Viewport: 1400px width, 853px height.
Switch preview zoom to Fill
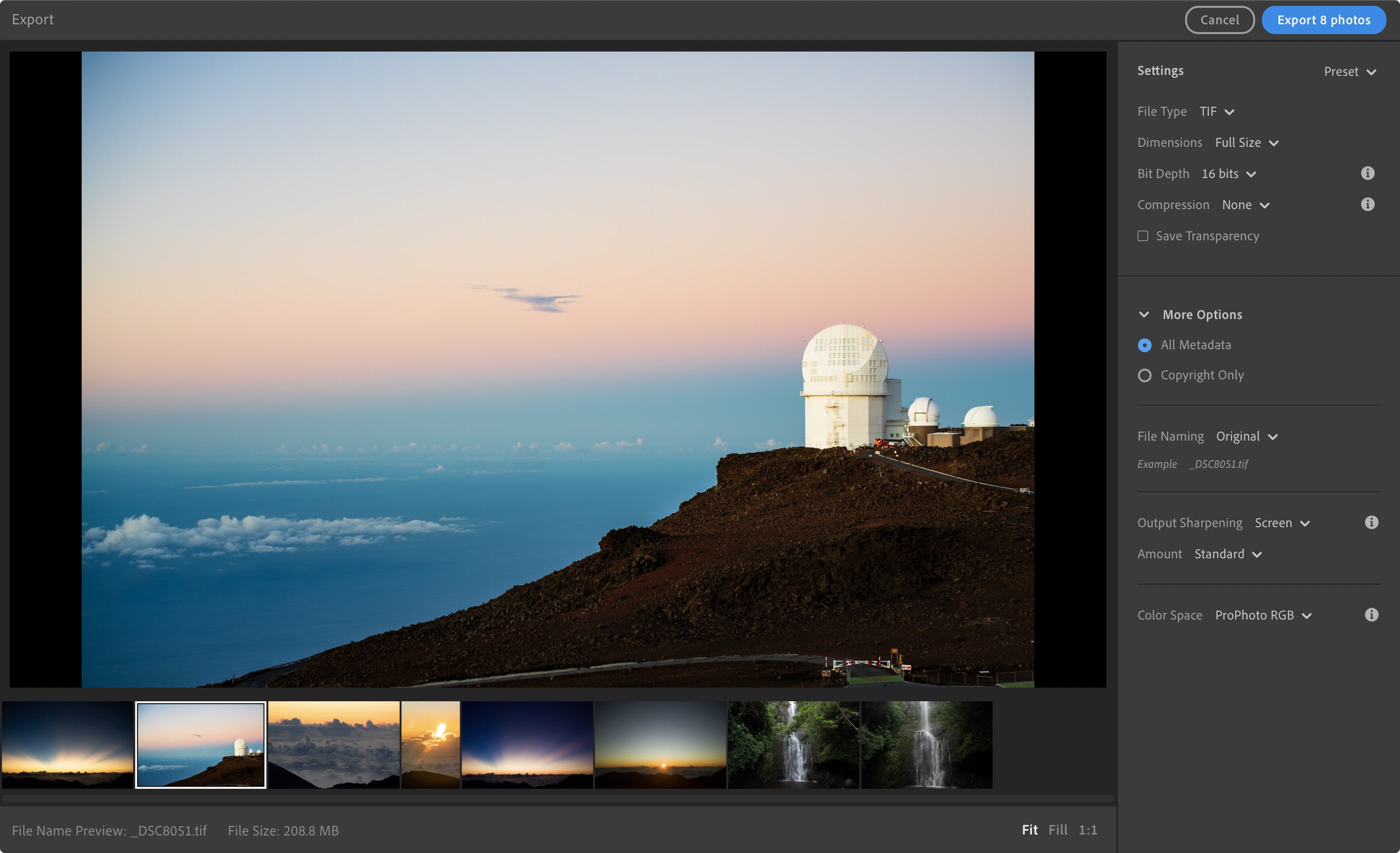coord(1057,830)
